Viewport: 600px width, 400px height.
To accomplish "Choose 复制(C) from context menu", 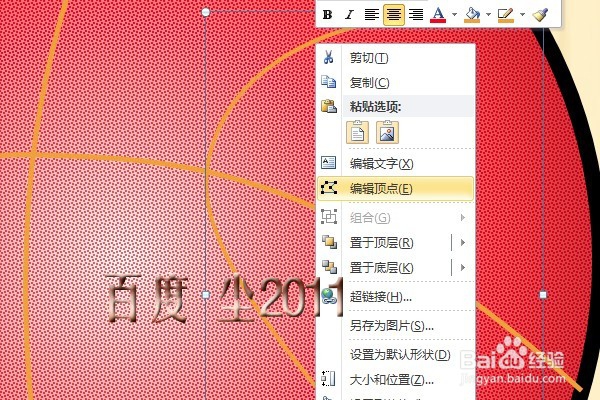I will [x=370, y=82].
